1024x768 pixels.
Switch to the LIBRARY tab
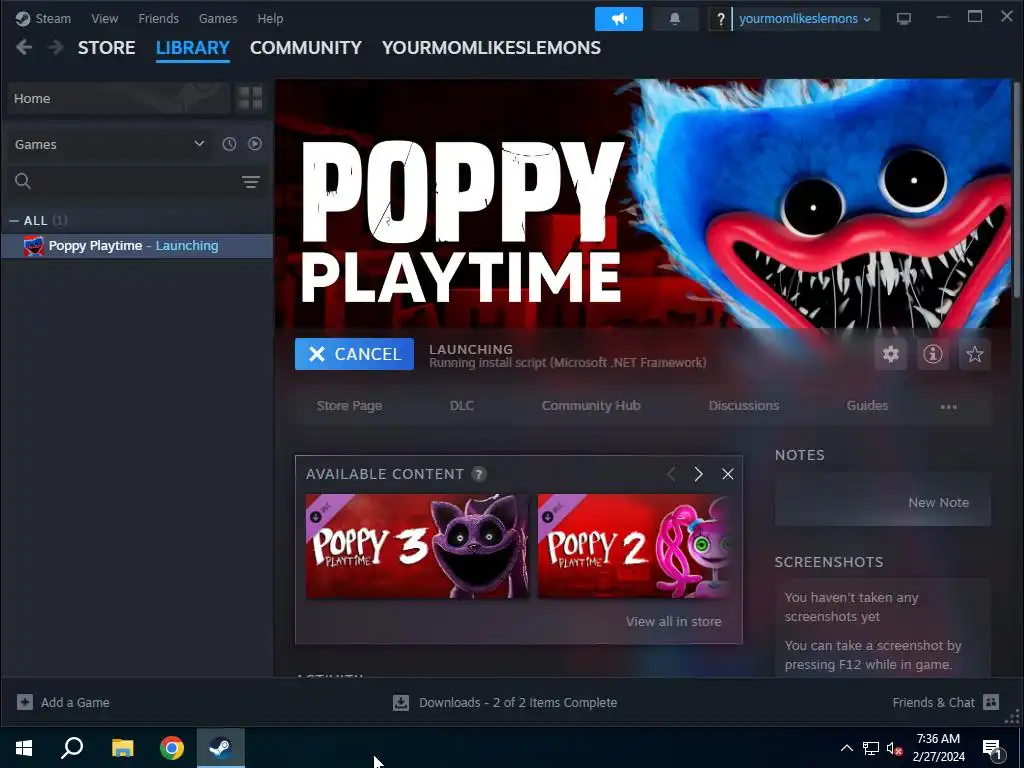point(193,48)
